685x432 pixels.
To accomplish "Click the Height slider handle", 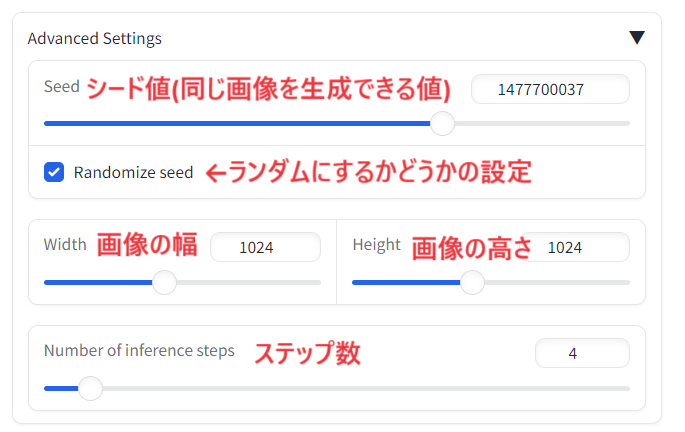I will pos(472,282).
